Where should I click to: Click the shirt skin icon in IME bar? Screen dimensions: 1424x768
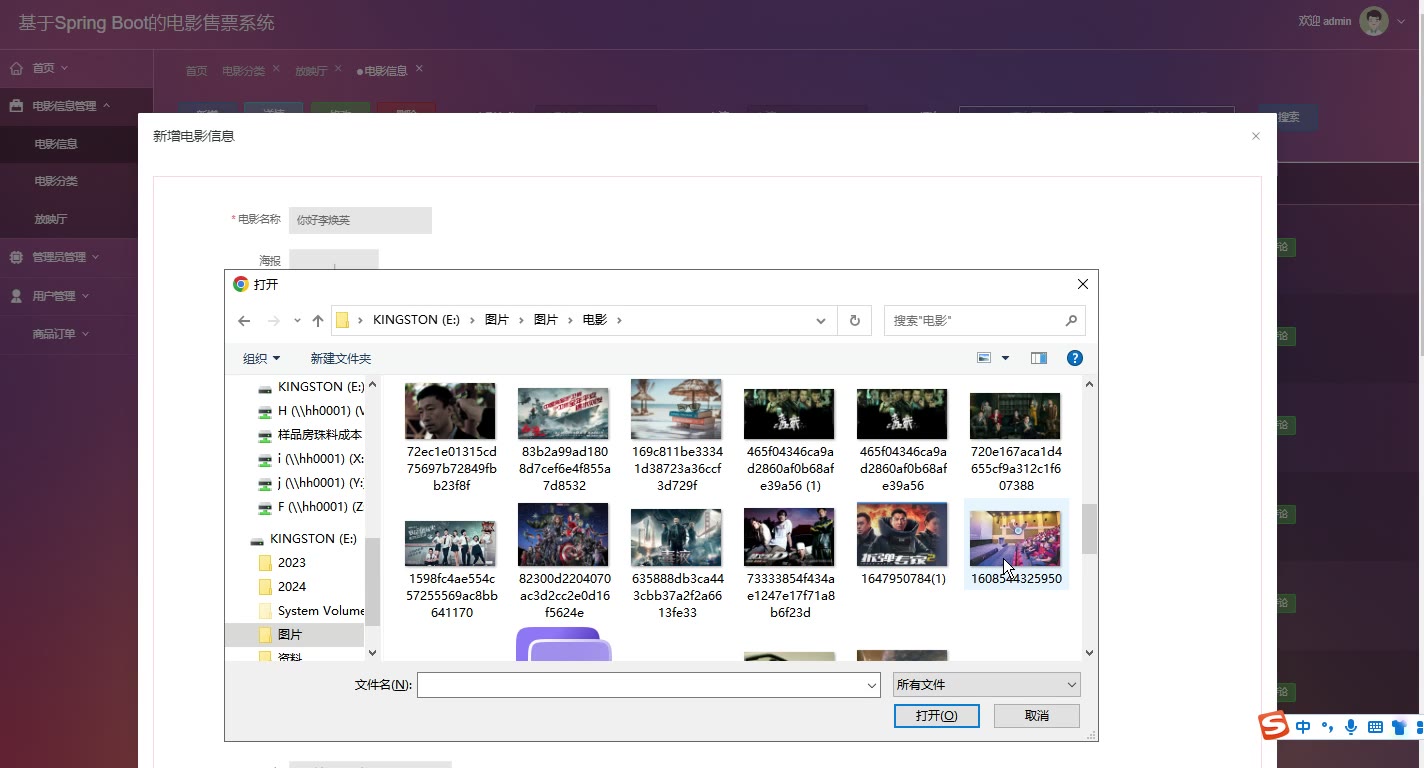1399,727
